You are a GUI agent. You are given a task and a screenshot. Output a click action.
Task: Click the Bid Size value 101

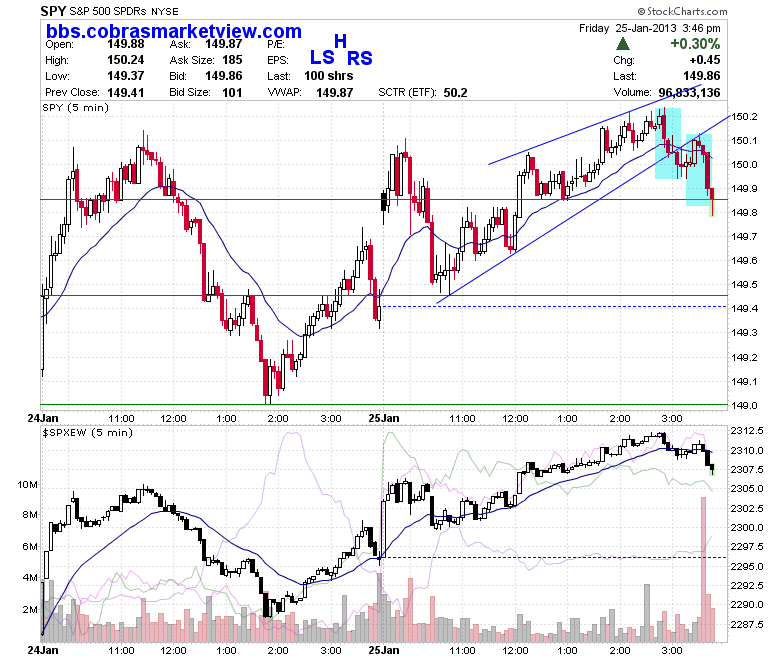(x=232, y=93)
